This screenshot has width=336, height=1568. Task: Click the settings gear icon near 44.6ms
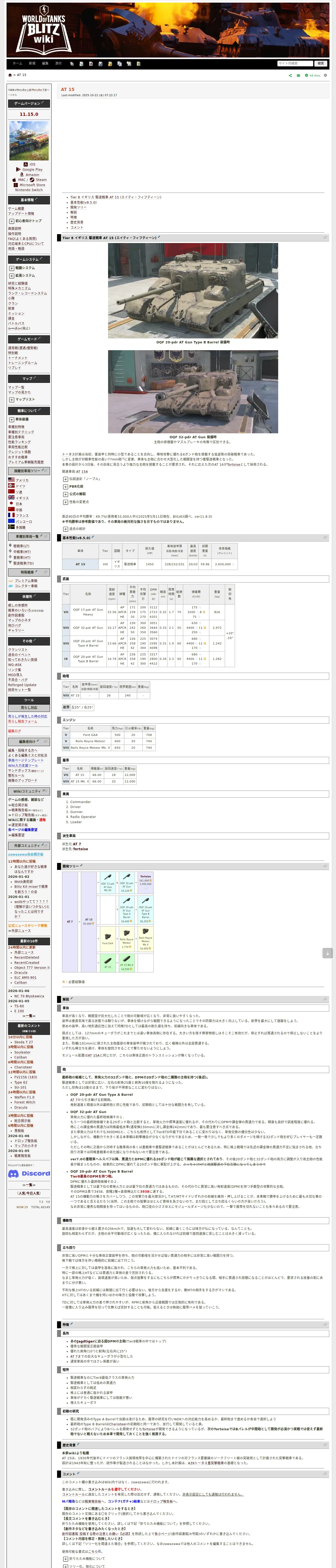(x=325, y=76)
